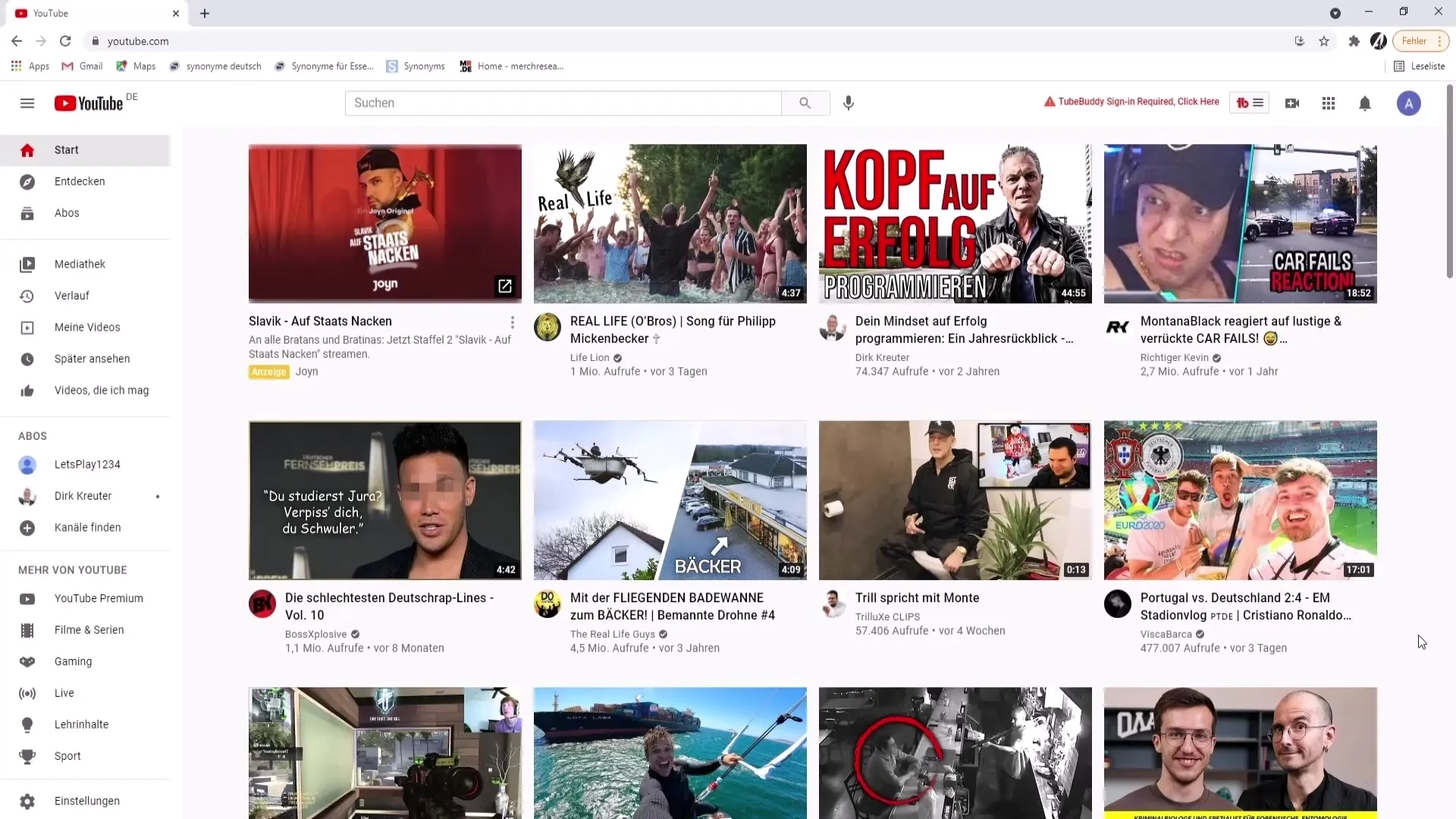Open the notifications bell
This screenshot has width=1456, height=819.
tap(1365, 103)
